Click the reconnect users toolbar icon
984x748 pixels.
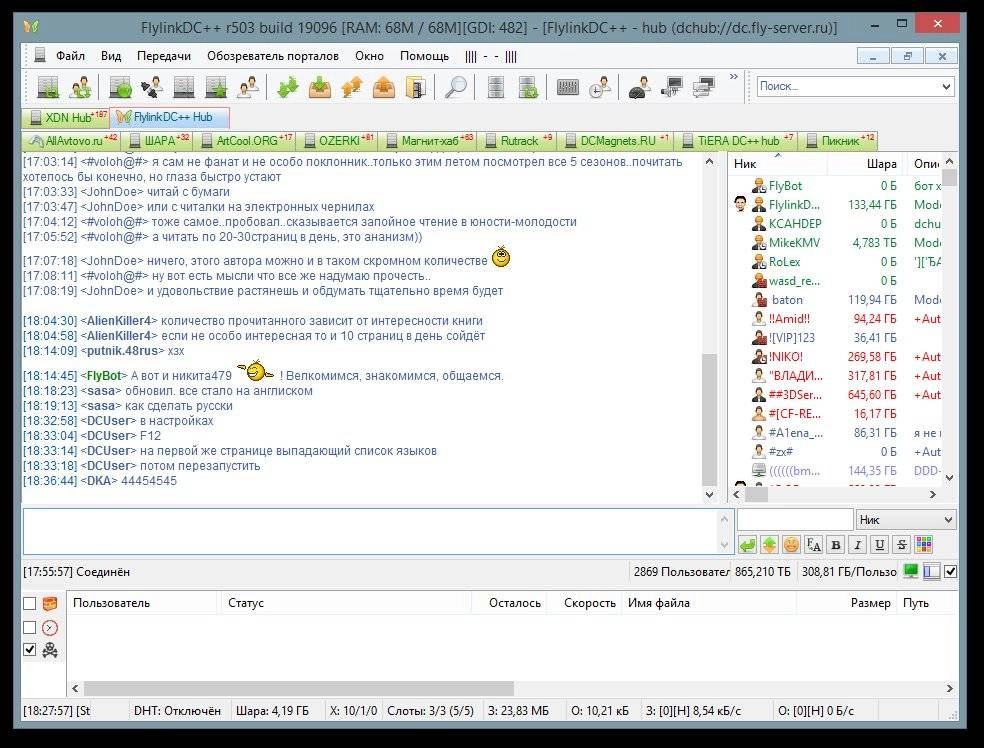point(80,87)
